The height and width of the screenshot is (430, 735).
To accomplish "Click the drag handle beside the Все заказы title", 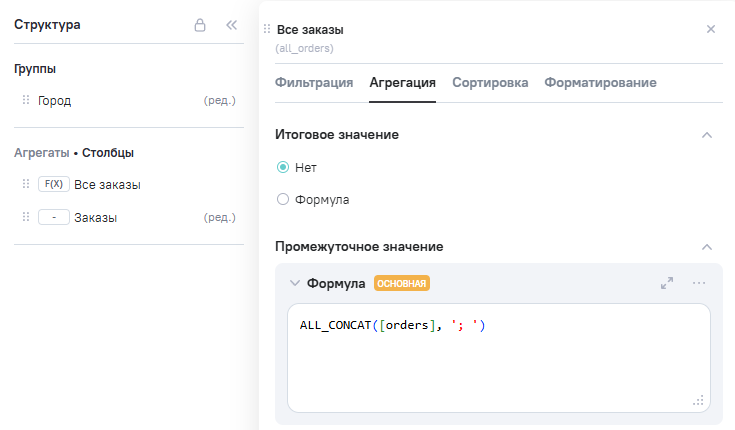I will point(267,30).
